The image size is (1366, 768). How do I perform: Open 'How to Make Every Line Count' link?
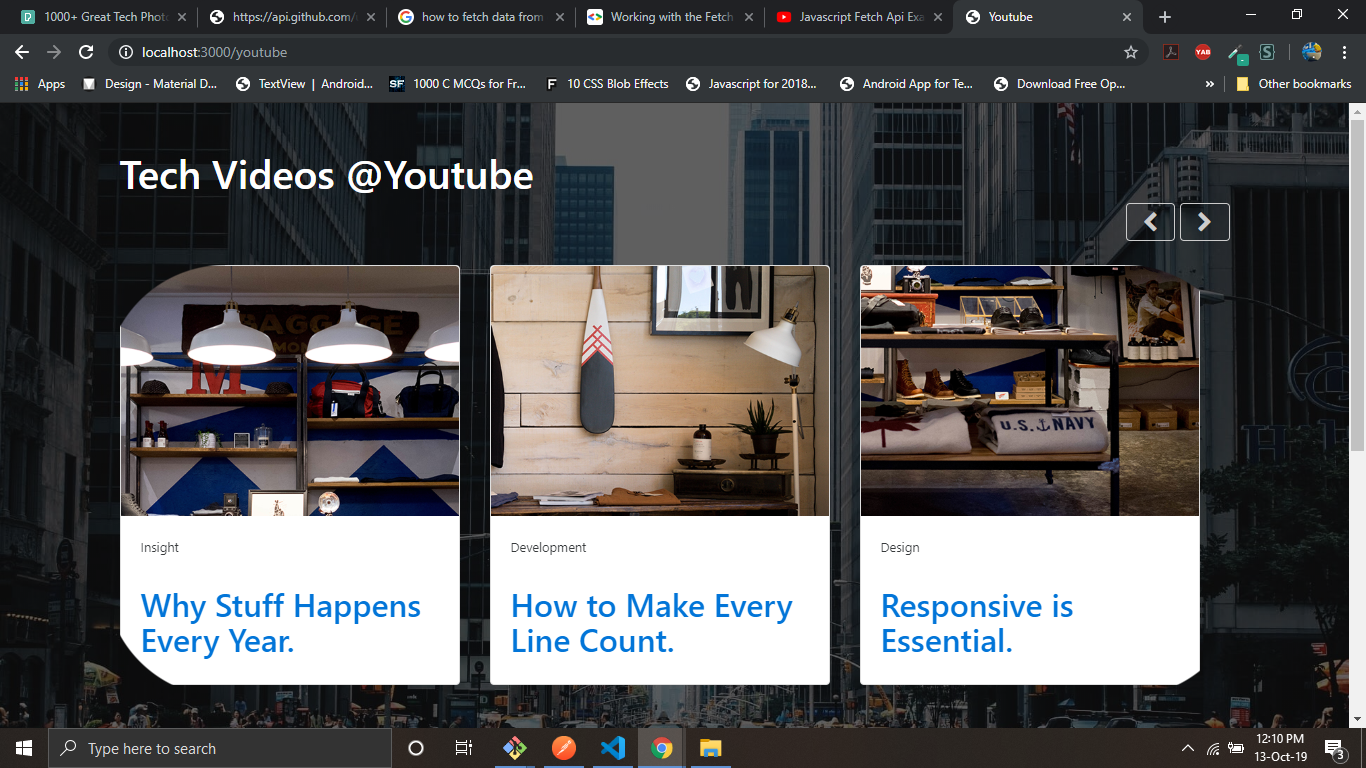[x=651, y=624]
